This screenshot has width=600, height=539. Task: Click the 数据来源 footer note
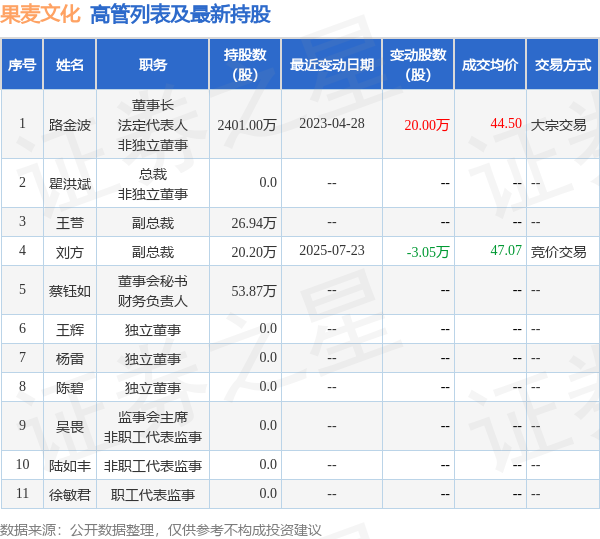[161, 530]
